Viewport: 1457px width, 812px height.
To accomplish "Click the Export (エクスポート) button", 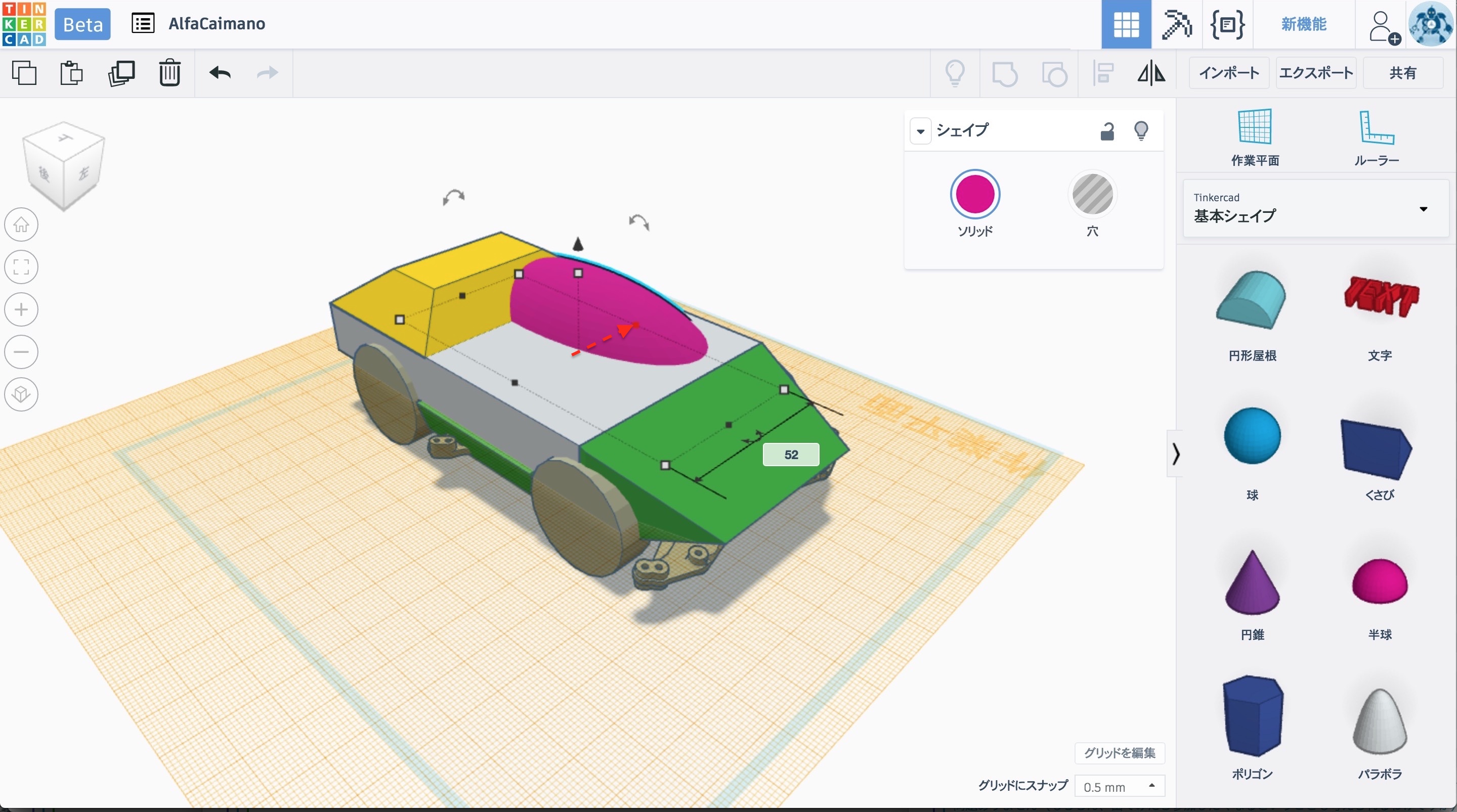I will pyautogui.click(x=1315, y=73).
